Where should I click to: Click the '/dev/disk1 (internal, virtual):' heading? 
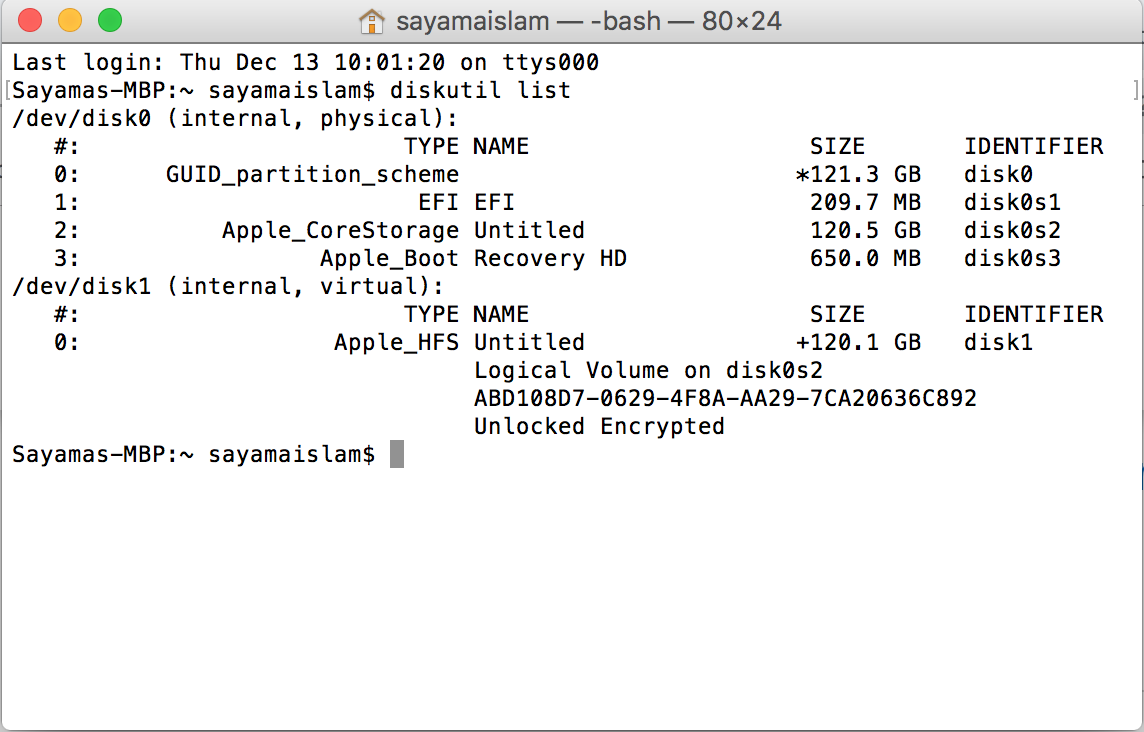[x=228, y=287]
